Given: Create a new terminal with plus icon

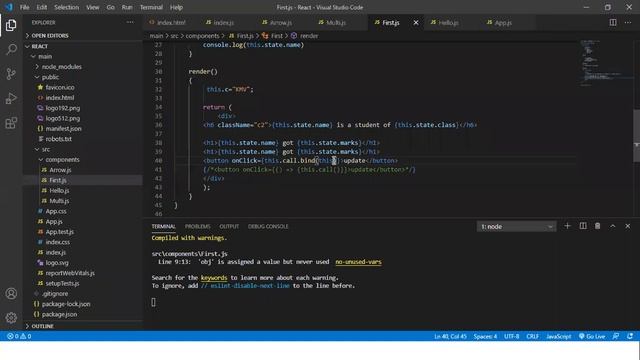Looking at the screenshot, I should 567,226.
